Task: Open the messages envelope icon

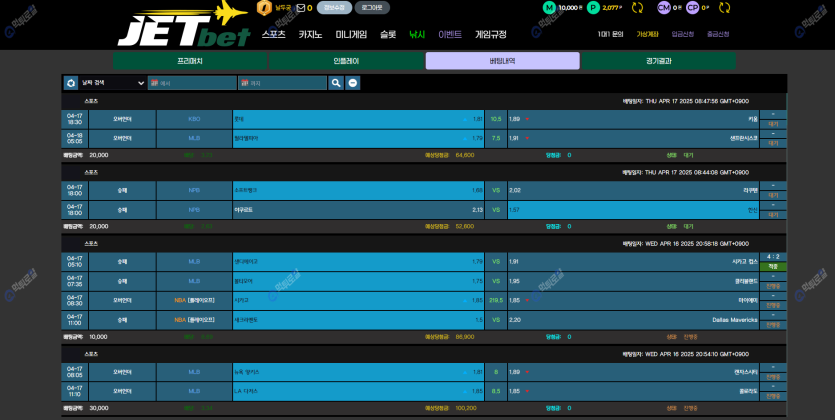Action: (299, 8)
